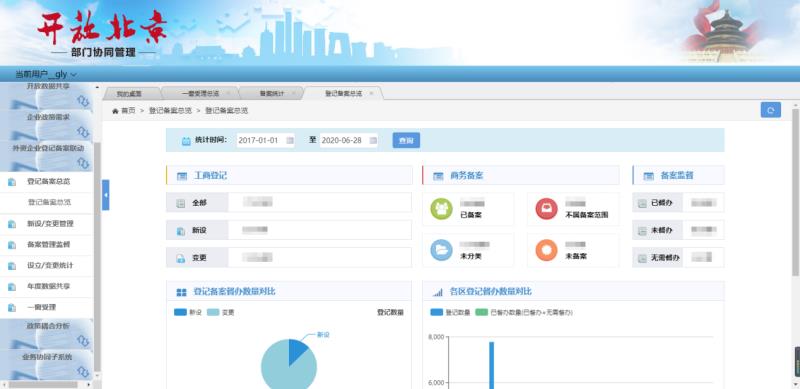Click the icon beside 新设/变更管理
800x389 pixels.
click(x=12, y=224)
